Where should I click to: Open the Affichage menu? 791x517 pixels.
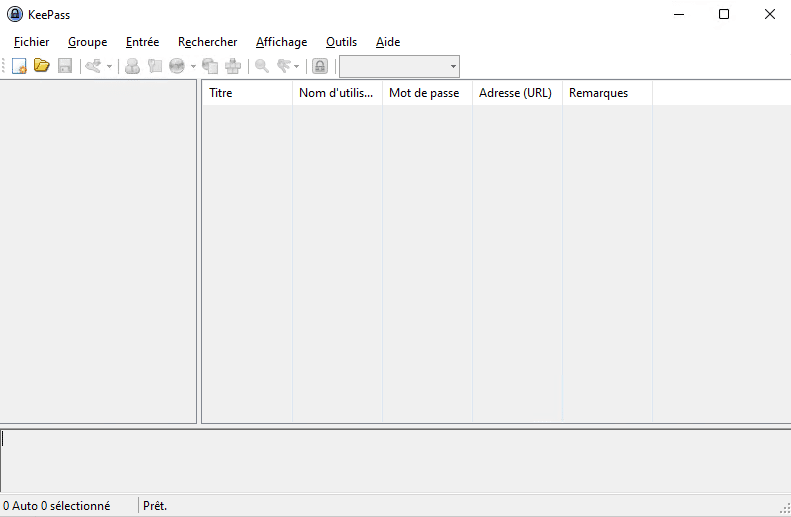pos(281,42)
